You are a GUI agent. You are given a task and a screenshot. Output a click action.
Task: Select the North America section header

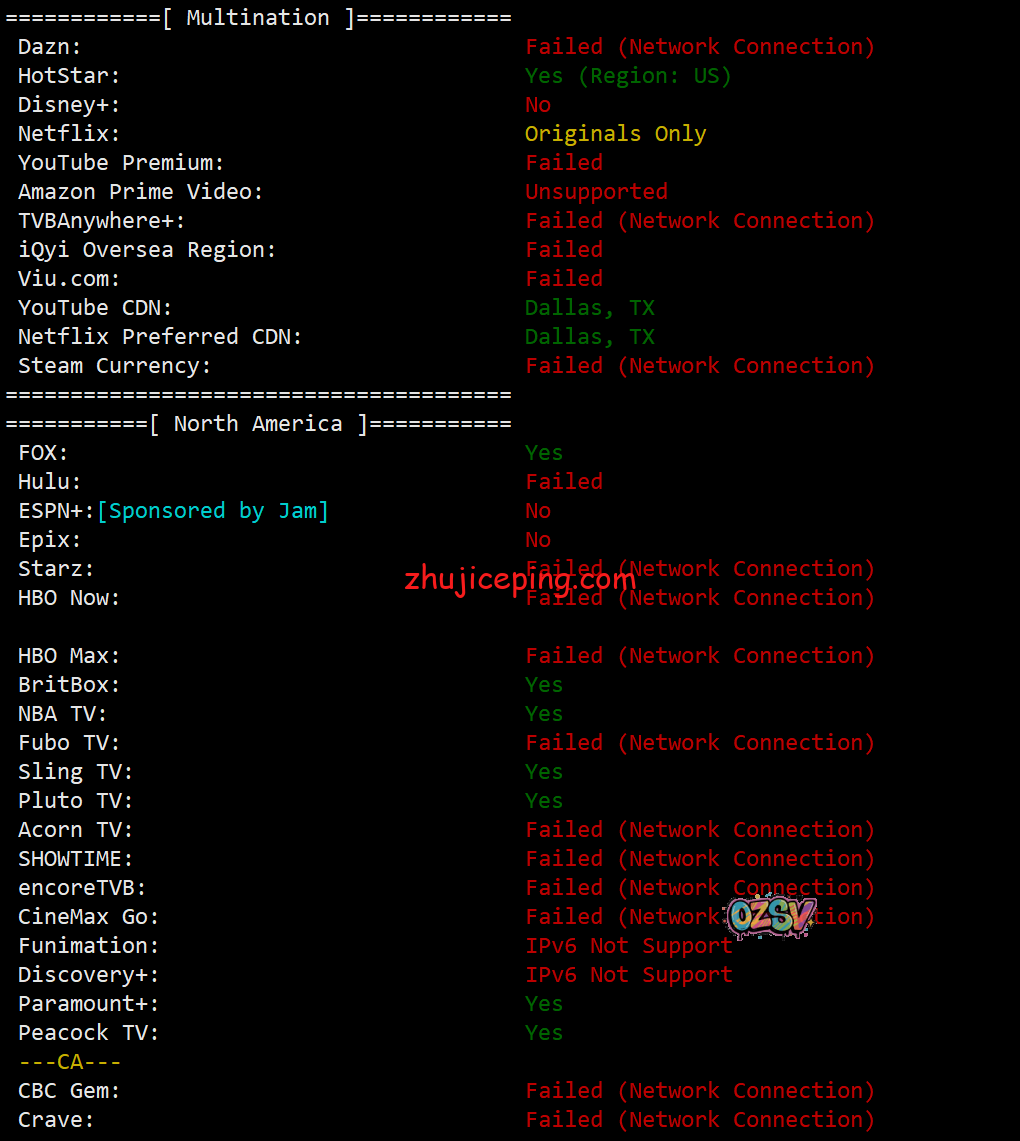[x=258, y=424]
